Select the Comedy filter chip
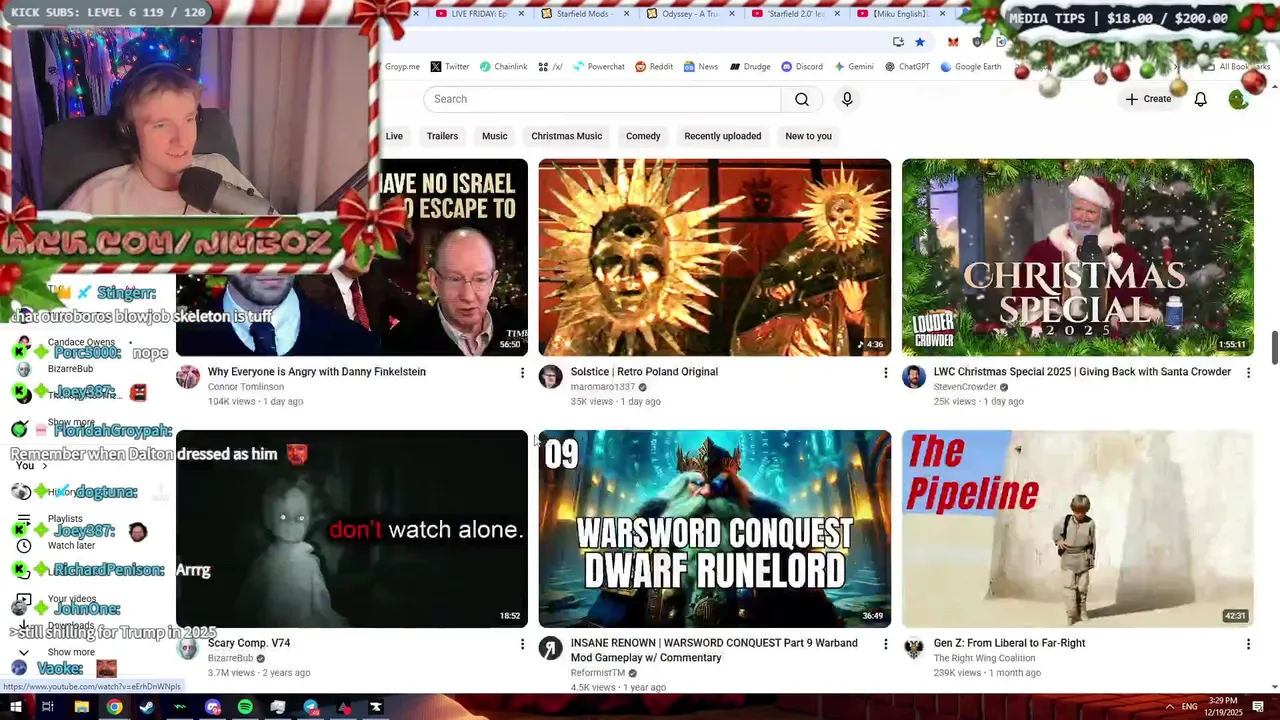1280x720 pixels. point(643,136)
